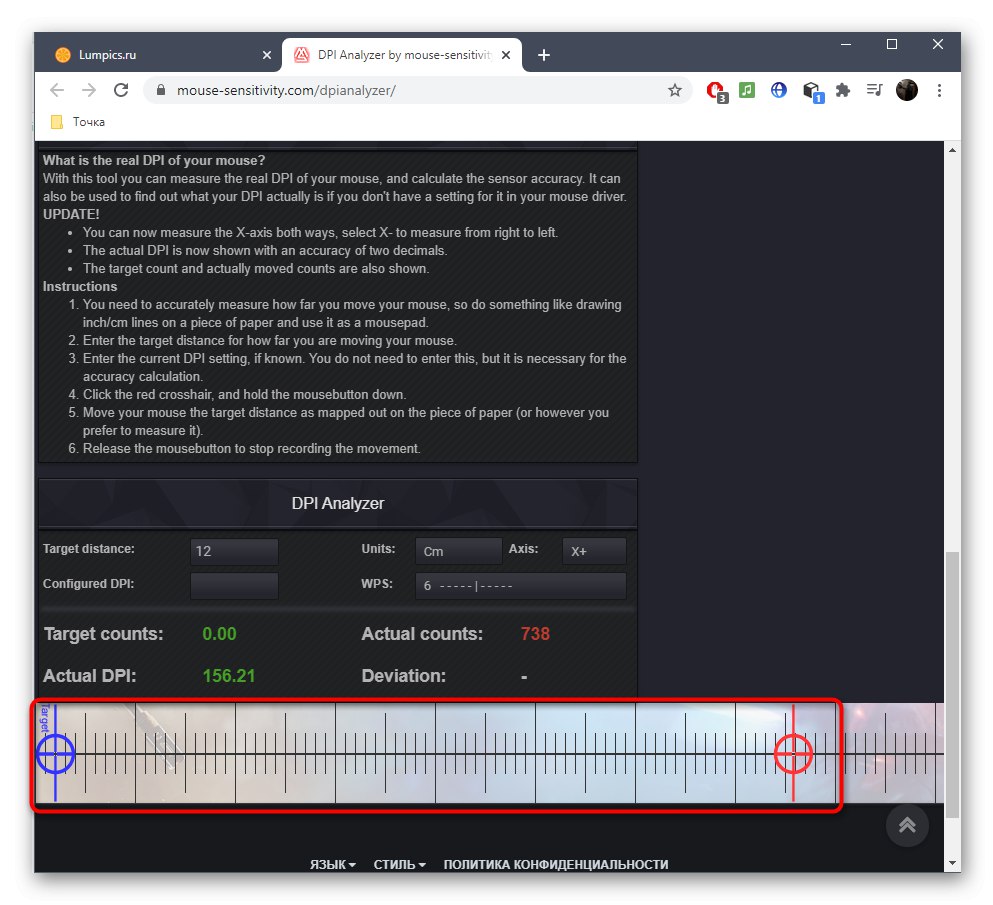
Task: Open the red ad-blocker extension
Action: click(x=716, y=91)
